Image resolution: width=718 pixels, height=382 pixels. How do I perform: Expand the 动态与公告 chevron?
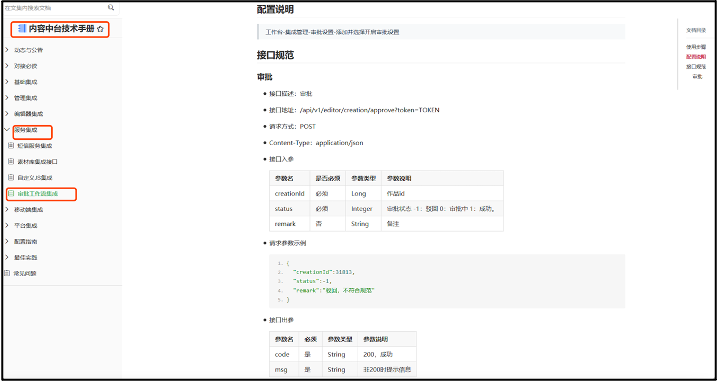6,50
